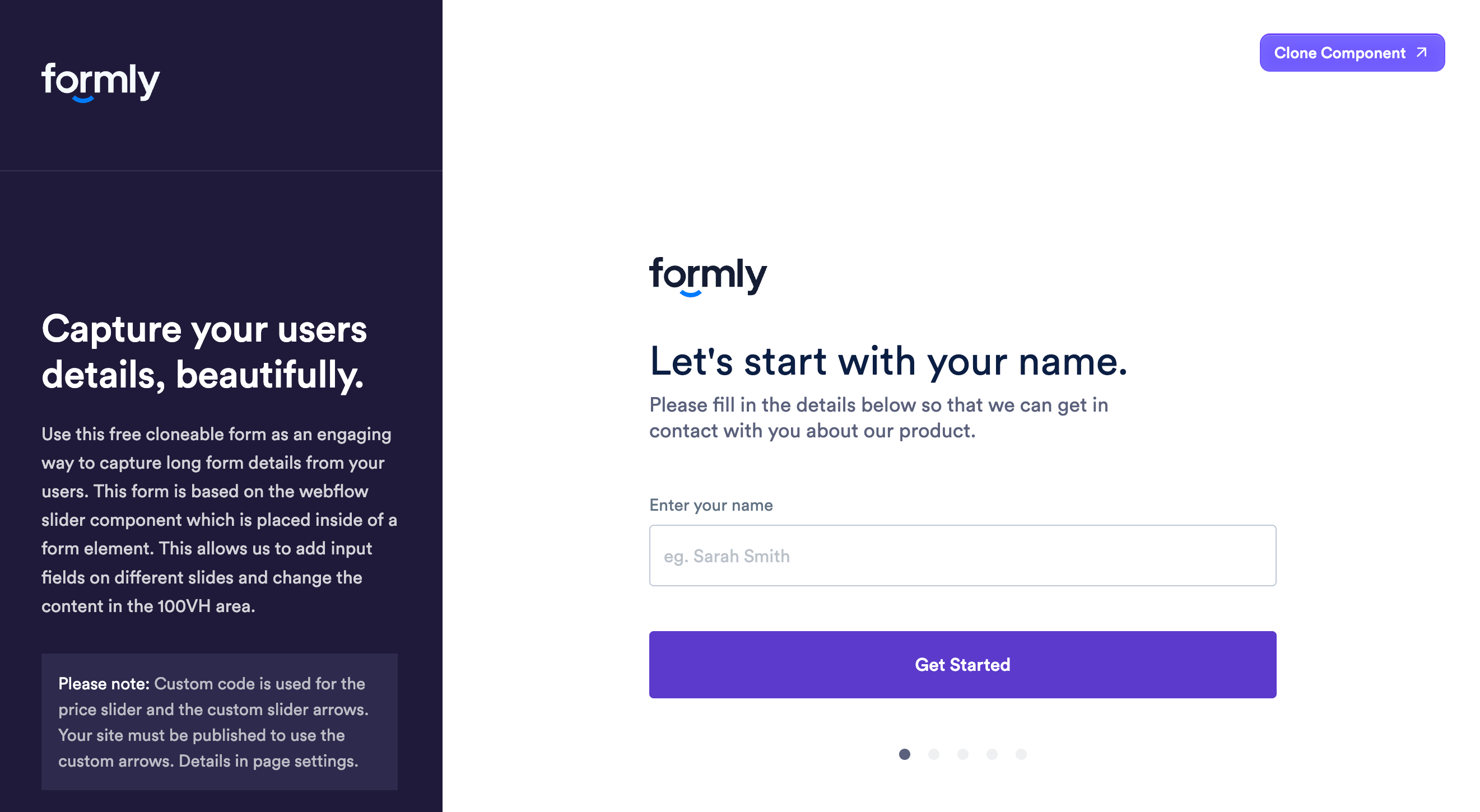Click the name input placeholder field
This screenshot has height=812, width=1480.
click(962, 555)
